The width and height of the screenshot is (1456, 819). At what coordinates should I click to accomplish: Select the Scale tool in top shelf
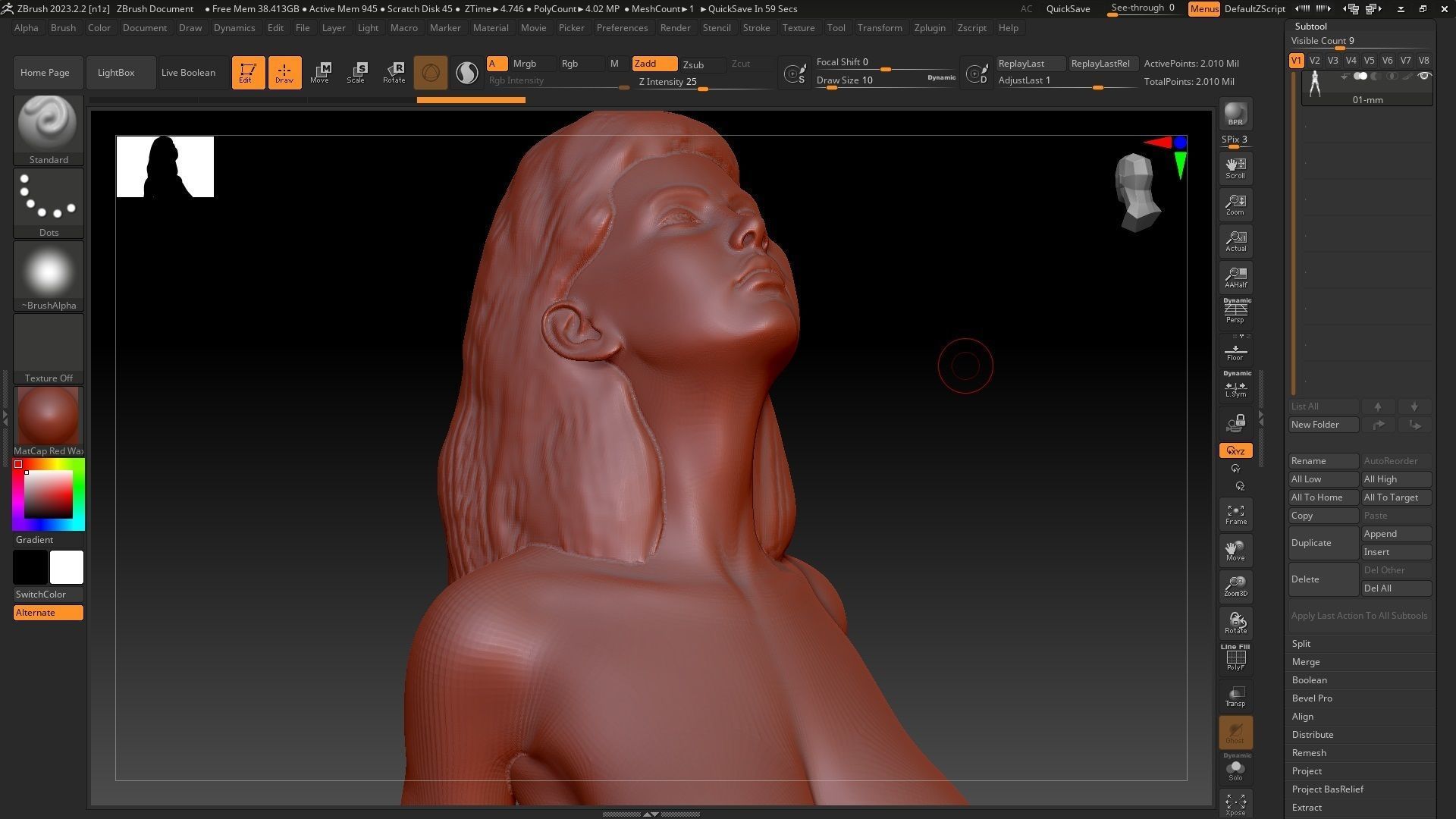356,73
